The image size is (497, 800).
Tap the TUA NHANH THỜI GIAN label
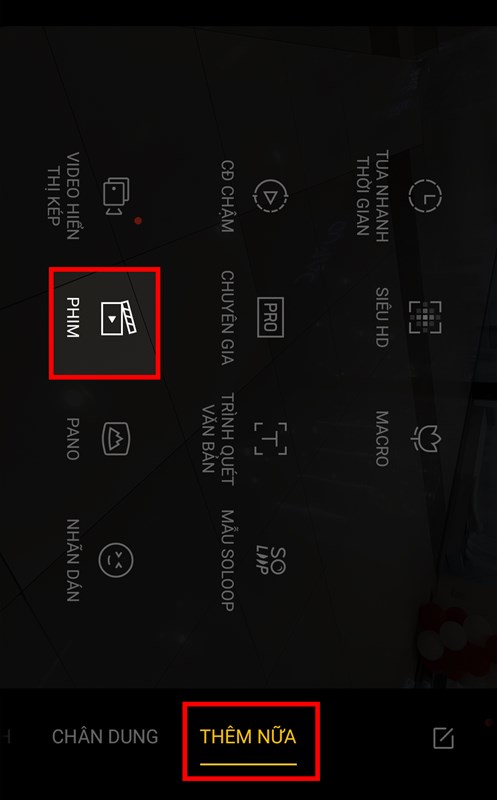[x=372, y=195]
